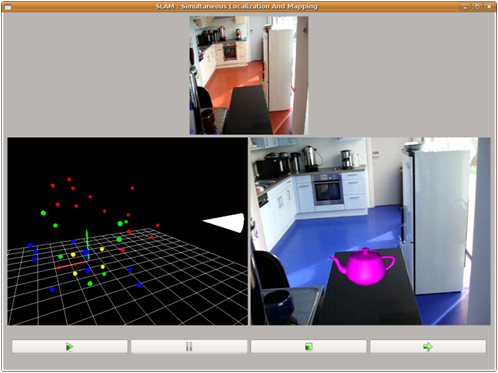Stop the SLAM sequence with the green square button
Viewport: 498px width, 373px height.
(x=308, y=347)
